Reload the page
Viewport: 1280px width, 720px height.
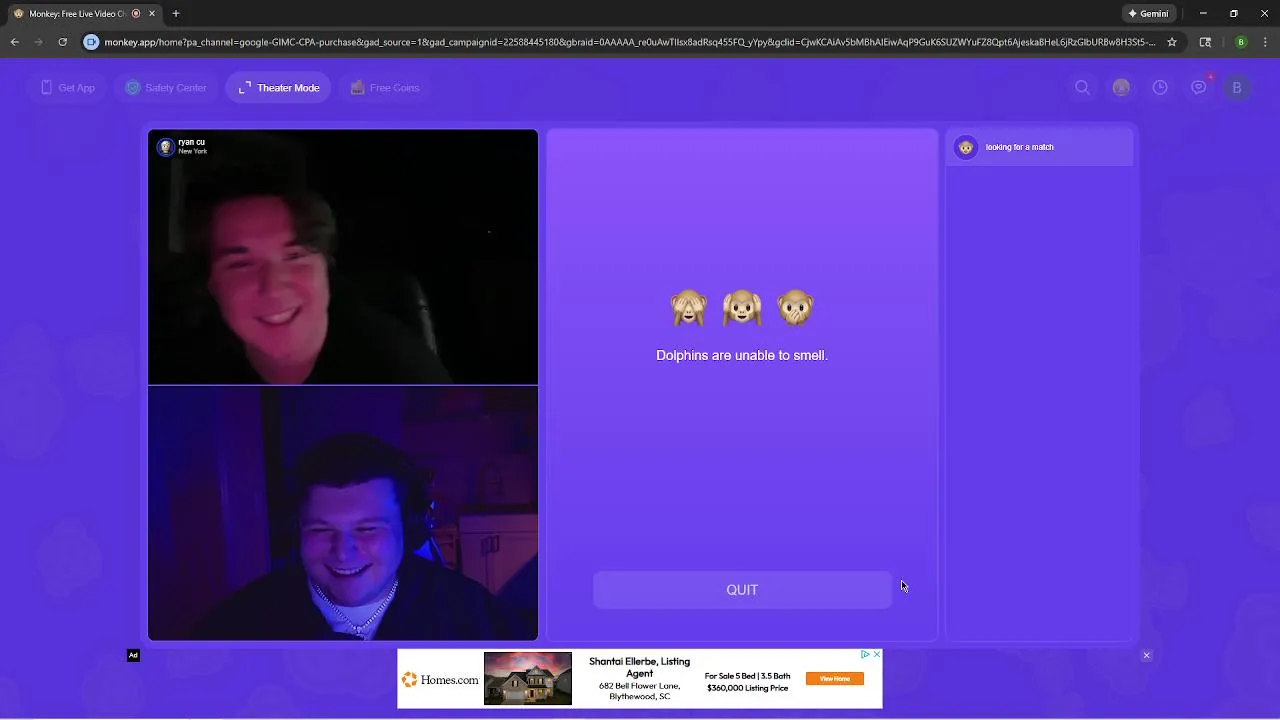pyautogui.click(x=62, y=42)
